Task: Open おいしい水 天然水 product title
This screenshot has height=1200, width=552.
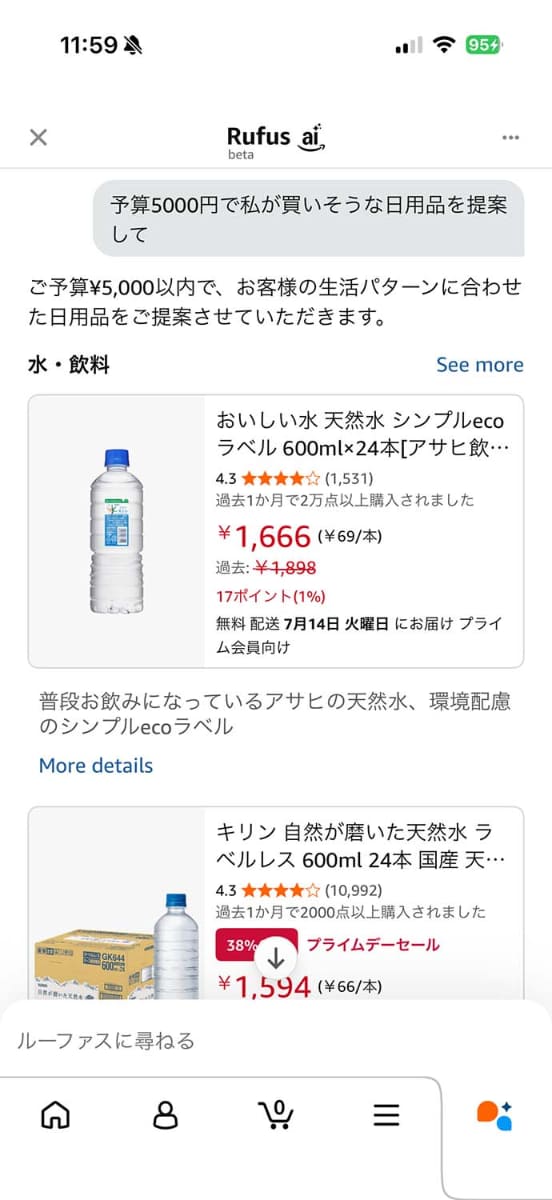Action: click(x=363, y=433)
